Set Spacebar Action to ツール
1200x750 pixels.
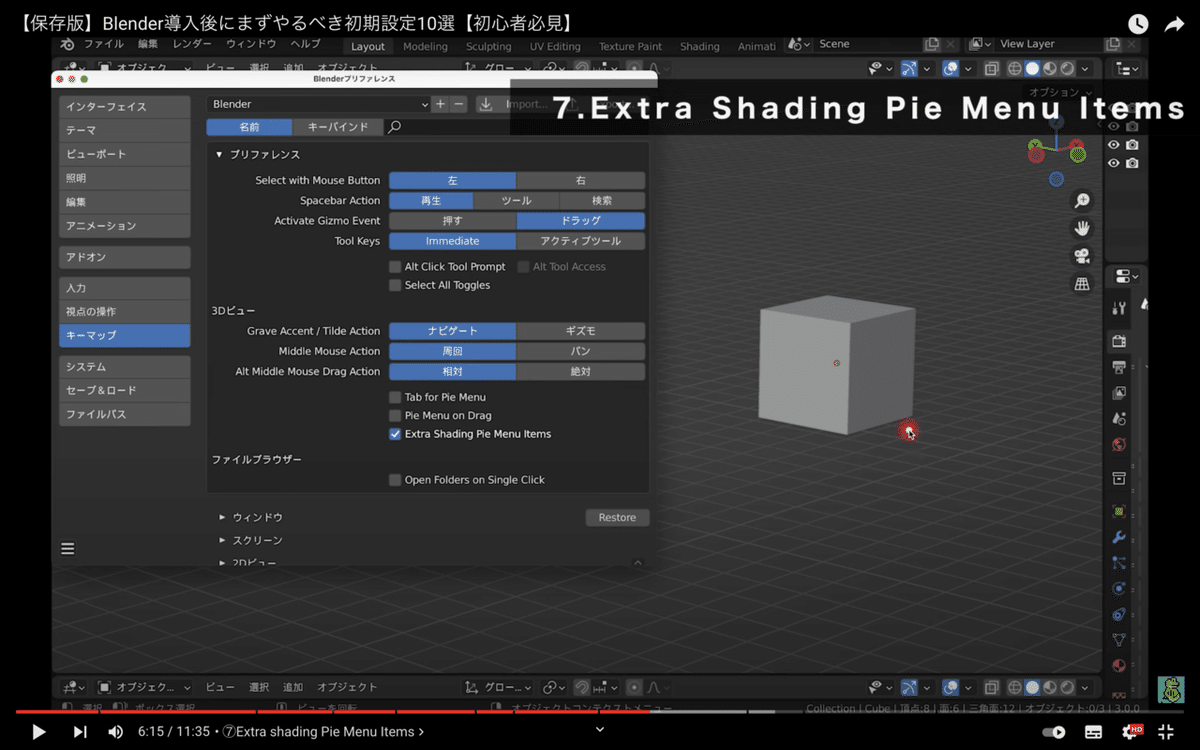coord(516,201)
